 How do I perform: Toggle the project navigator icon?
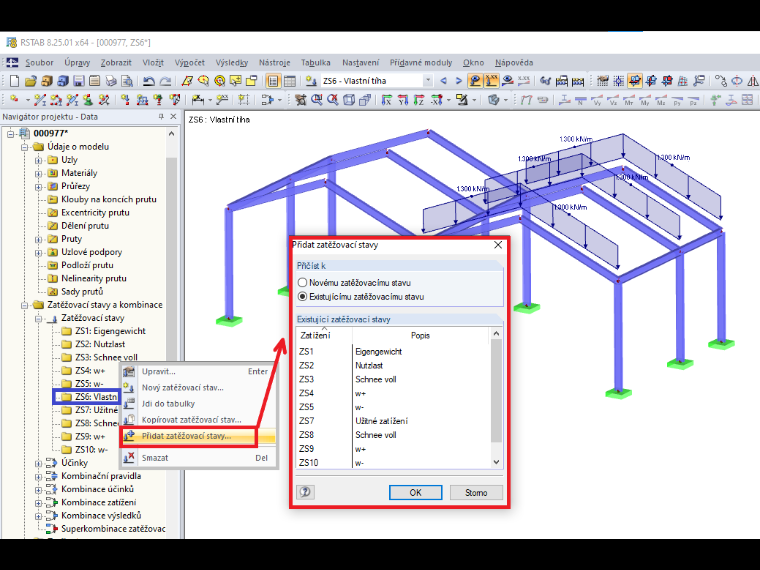273,81
